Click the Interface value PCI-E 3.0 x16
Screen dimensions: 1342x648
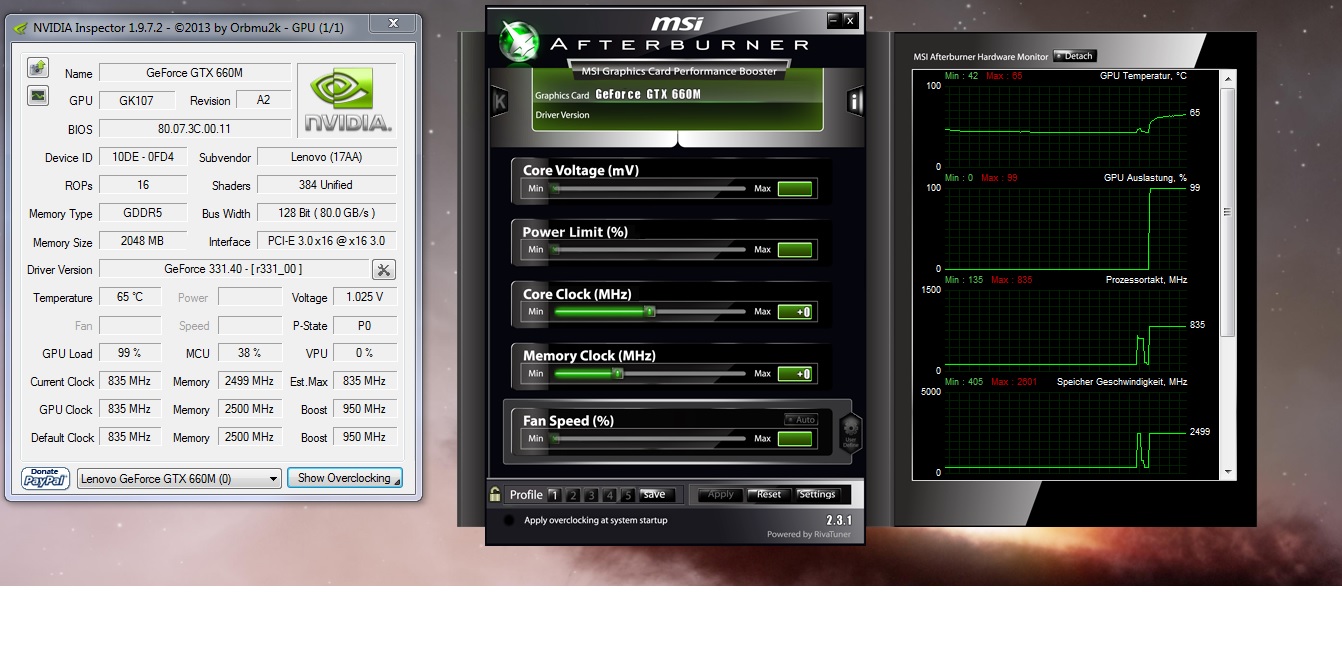327,241
